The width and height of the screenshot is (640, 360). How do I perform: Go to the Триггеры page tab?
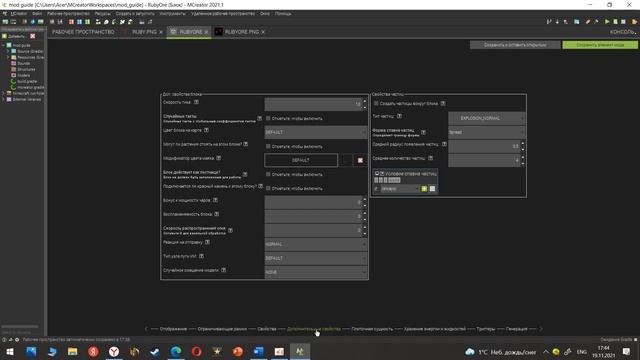tap(485, 329)
